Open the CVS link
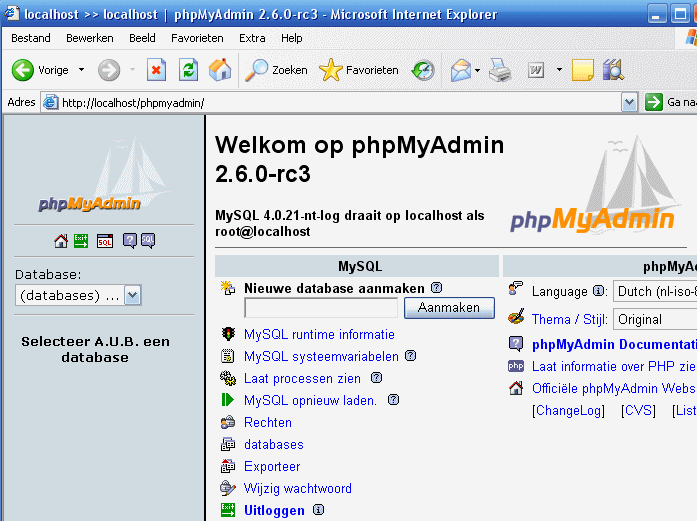Image resolution: width=697 pixels, height=521 pixels. click(638, 411)
